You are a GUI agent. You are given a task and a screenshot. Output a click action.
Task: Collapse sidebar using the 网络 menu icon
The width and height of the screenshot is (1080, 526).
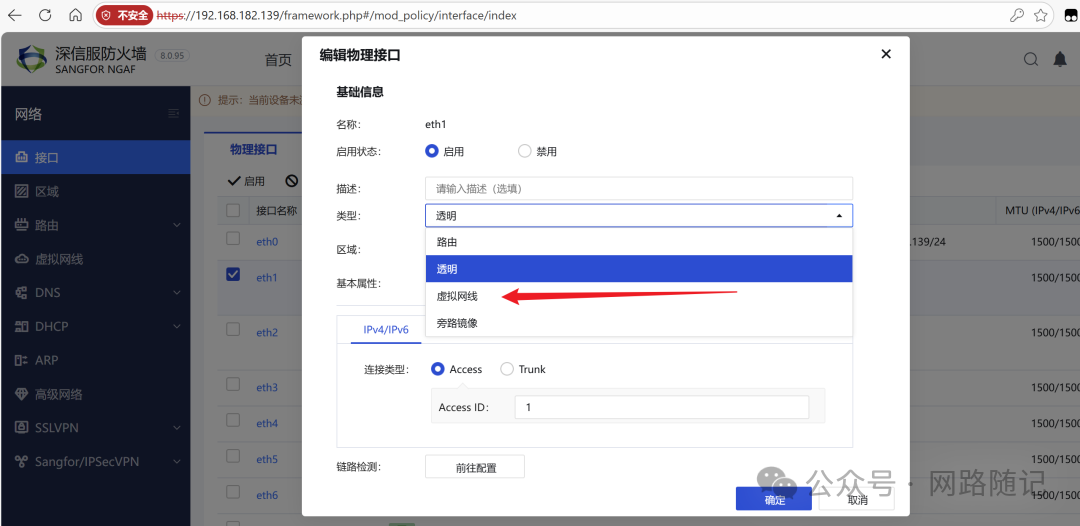[x=174, y=114]
